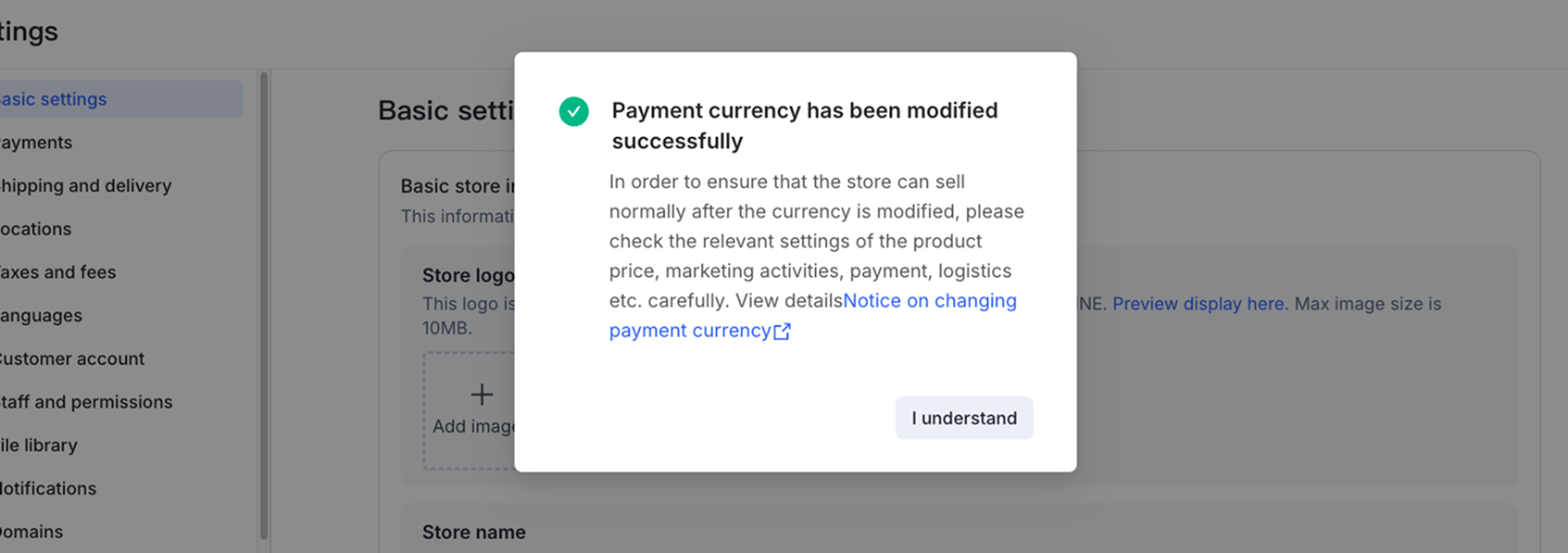Click the green success checkmark icon

coord(573,112)
